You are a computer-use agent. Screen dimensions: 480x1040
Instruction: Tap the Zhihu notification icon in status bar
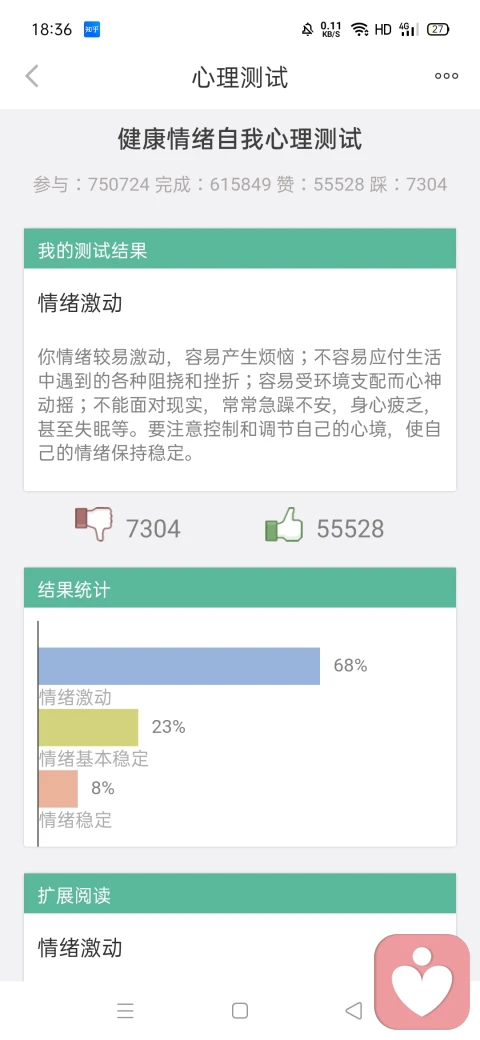tap(92, 29)
